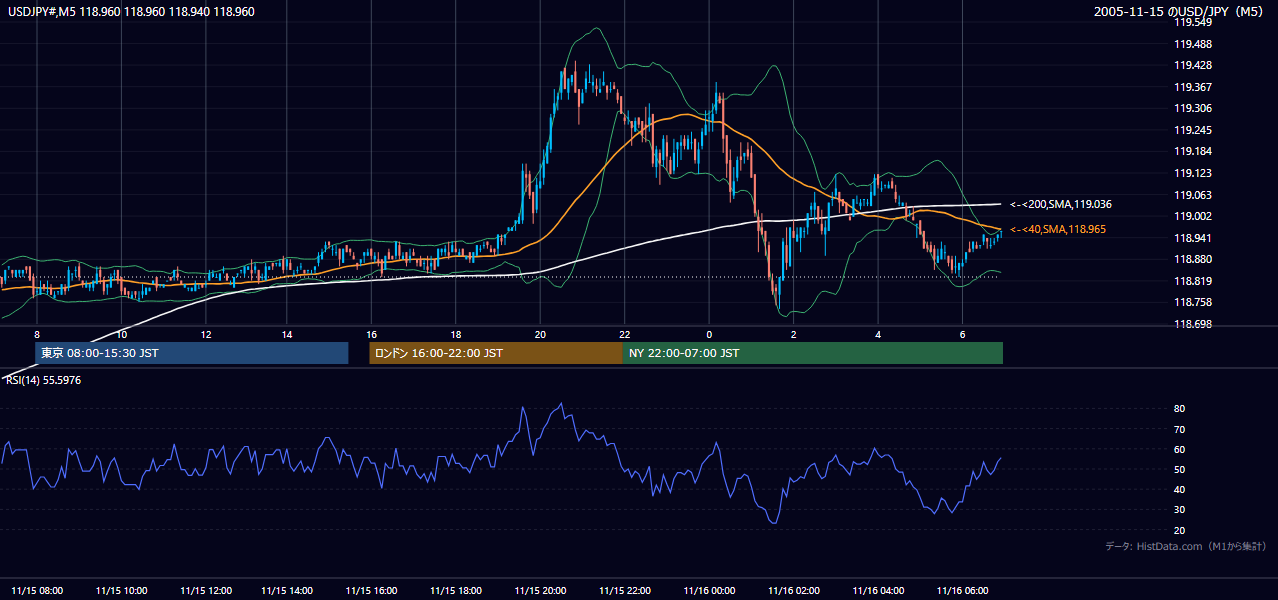Screen dimensions: 1278x600
Task: Click the bottom time label 11/16 04:00
Action: [877, 590]
